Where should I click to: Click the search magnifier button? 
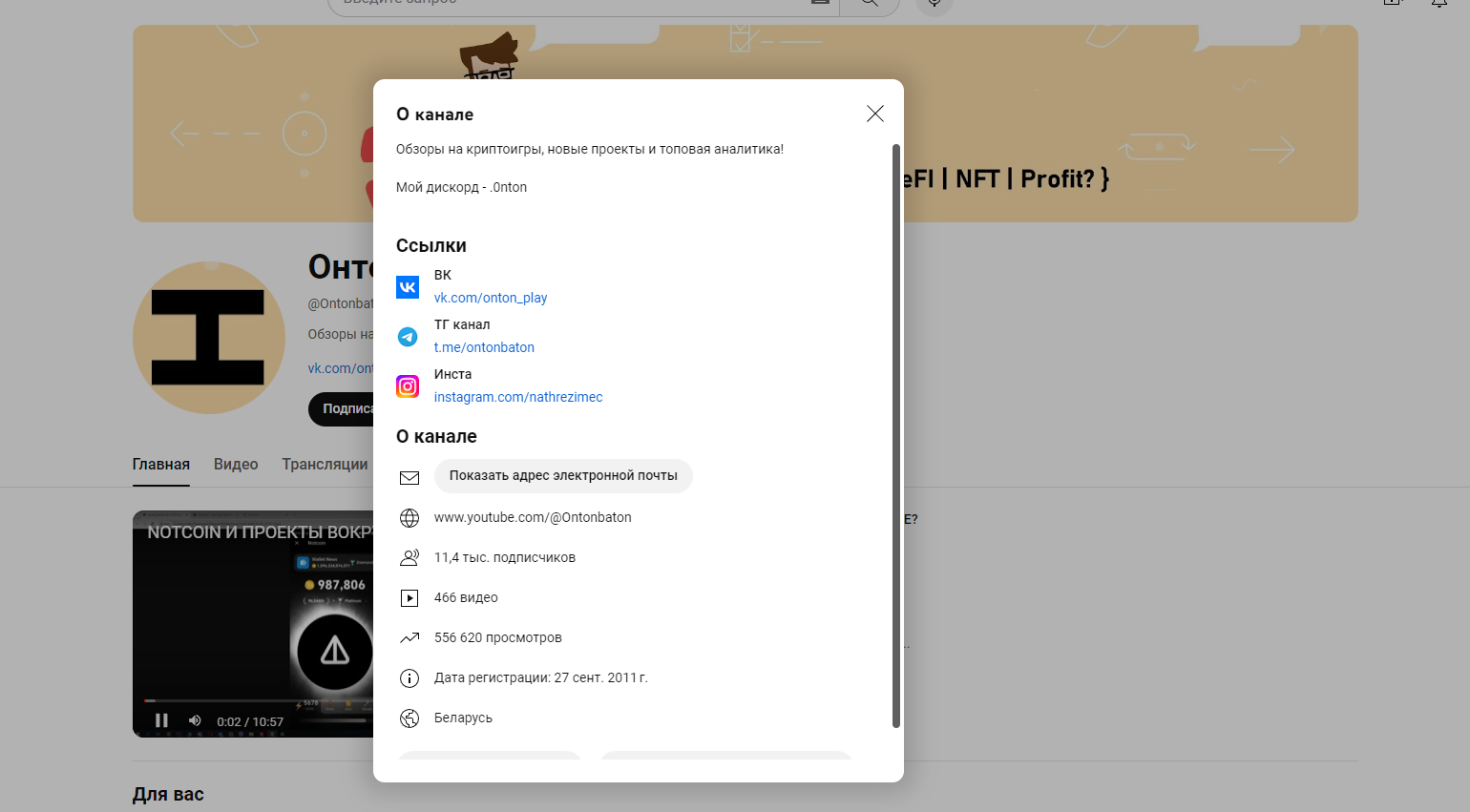(870, 5)
